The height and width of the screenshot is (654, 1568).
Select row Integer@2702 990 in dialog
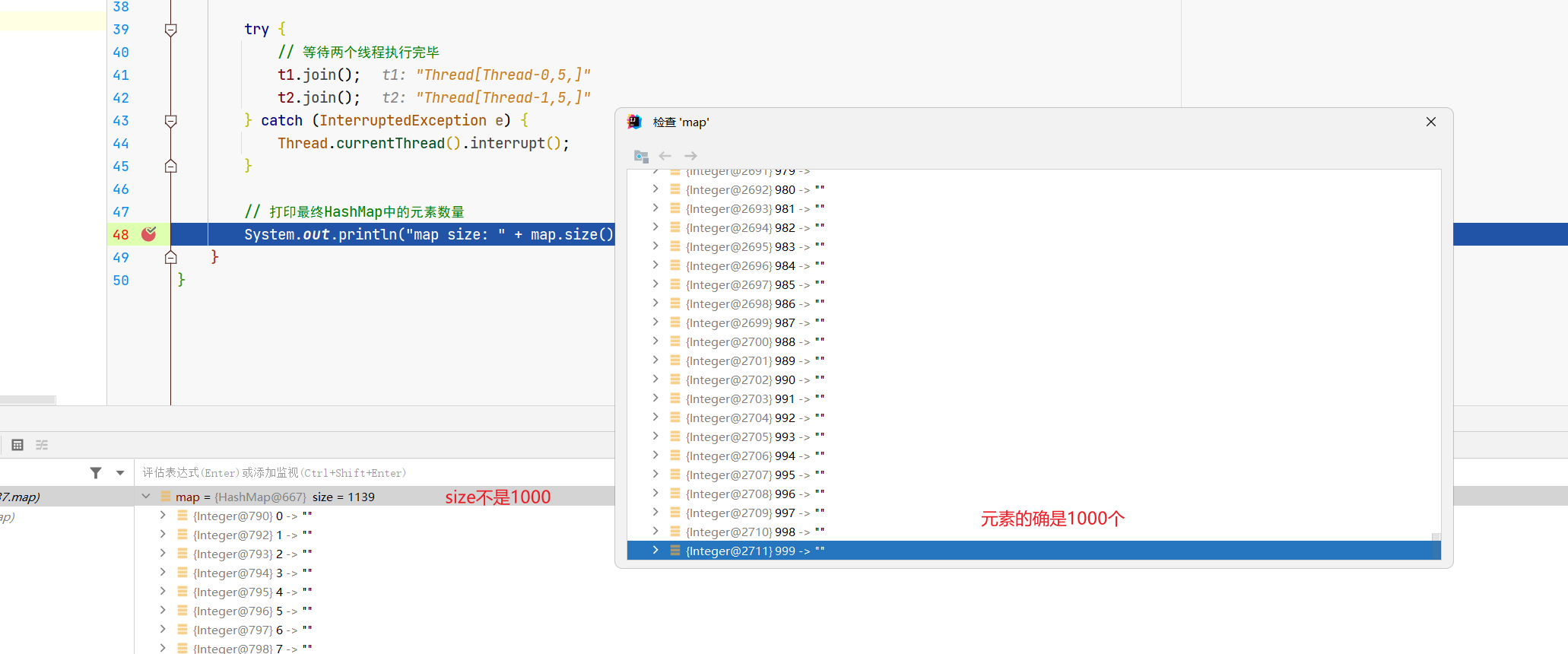click(x=1030, y=379)
